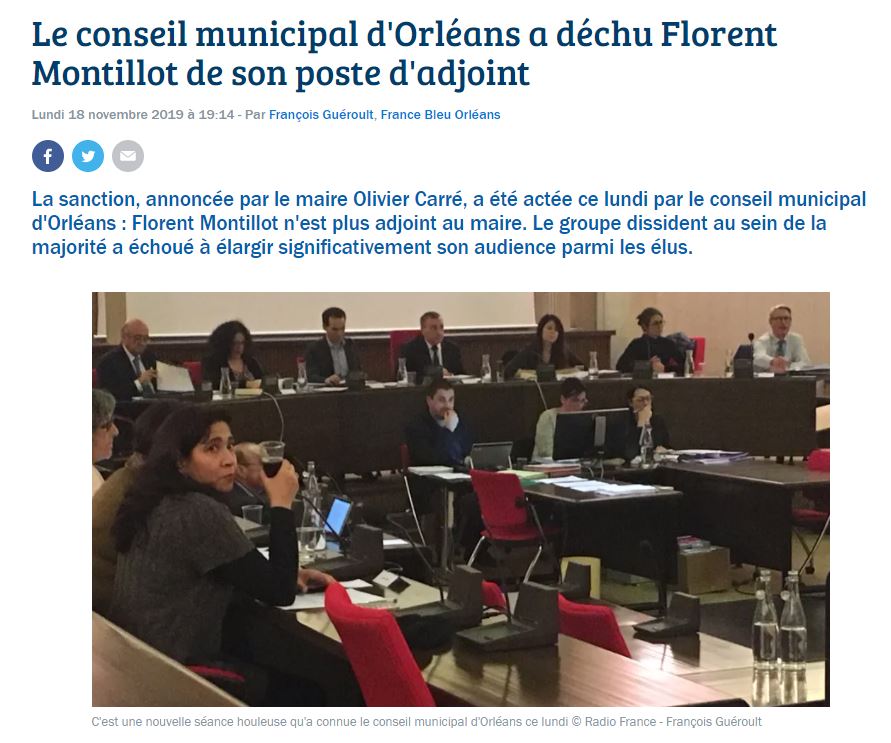Click the publication date Lundi 18 novembre
891x743 pixels.
(x=132, y=115)
